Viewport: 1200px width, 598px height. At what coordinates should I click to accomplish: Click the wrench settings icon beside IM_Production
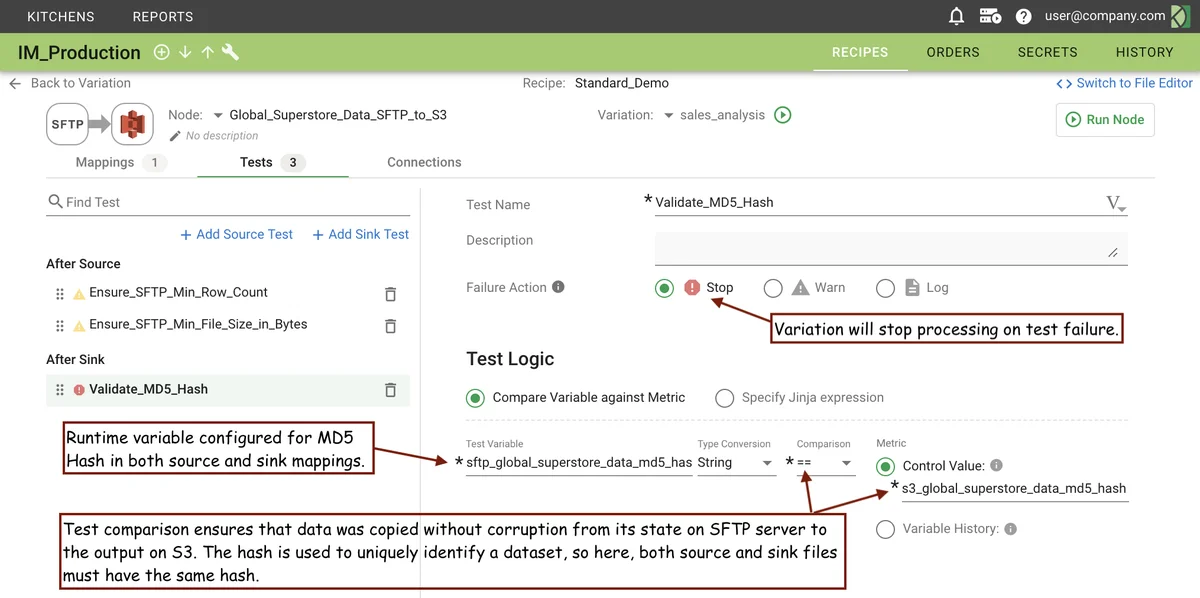pos(230,52)
